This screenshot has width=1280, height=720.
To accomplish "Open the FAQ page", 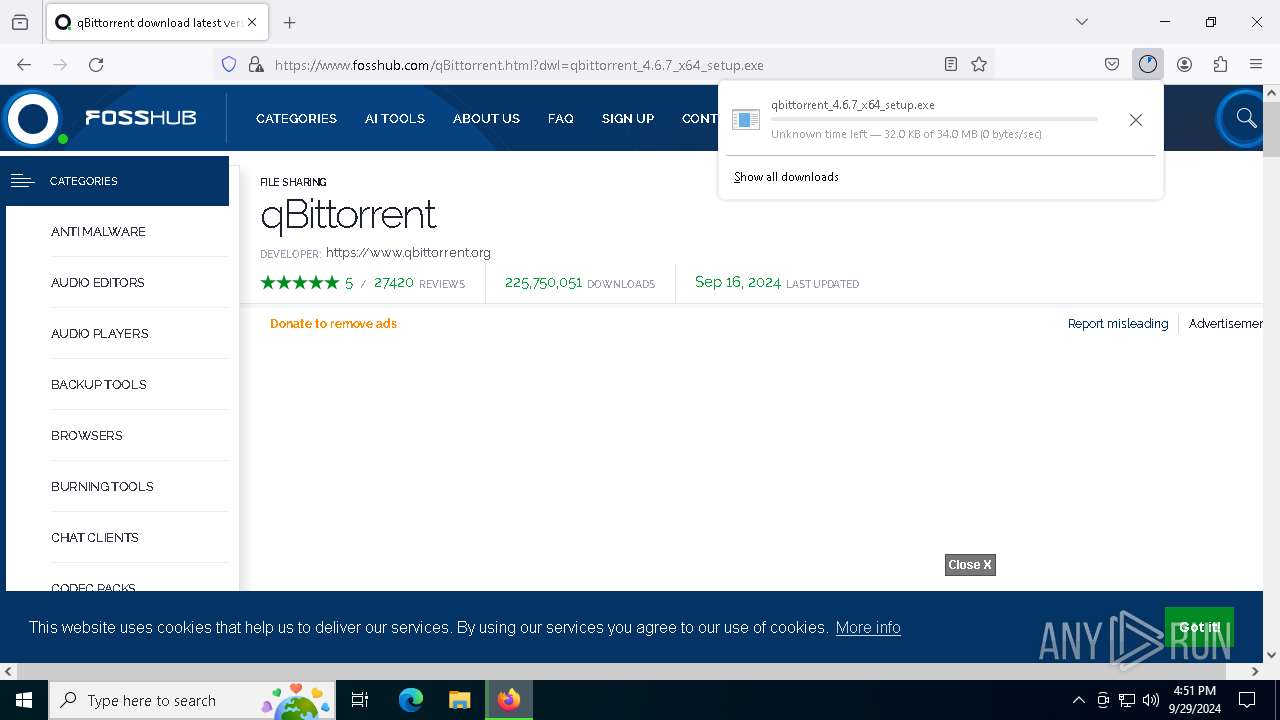I will 560,118.
